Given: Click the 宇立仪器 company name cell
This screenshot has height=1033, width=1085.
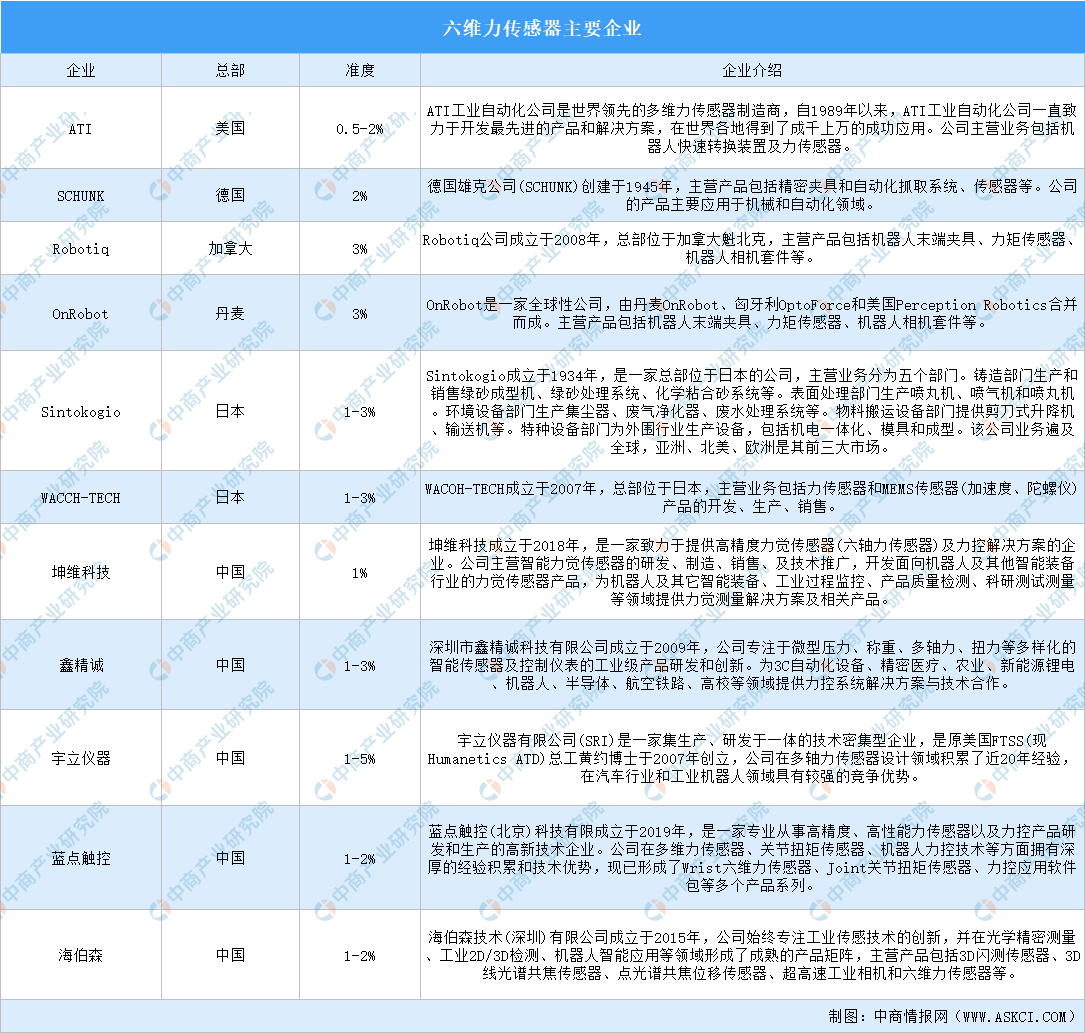Looking at the screenshot, I should point(81,758).
